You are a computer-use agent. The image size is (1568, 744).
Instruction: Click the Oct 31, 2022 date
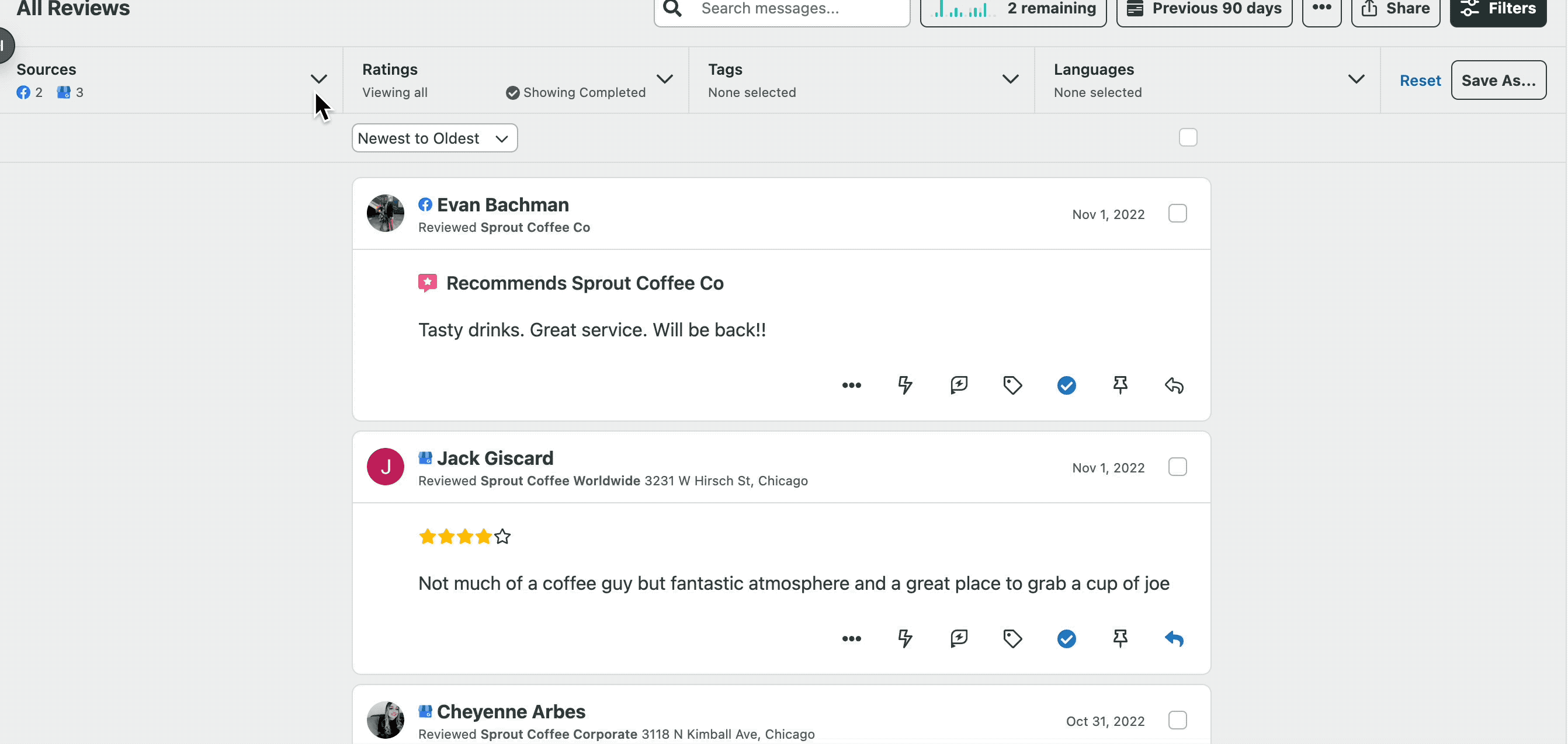1105,721
